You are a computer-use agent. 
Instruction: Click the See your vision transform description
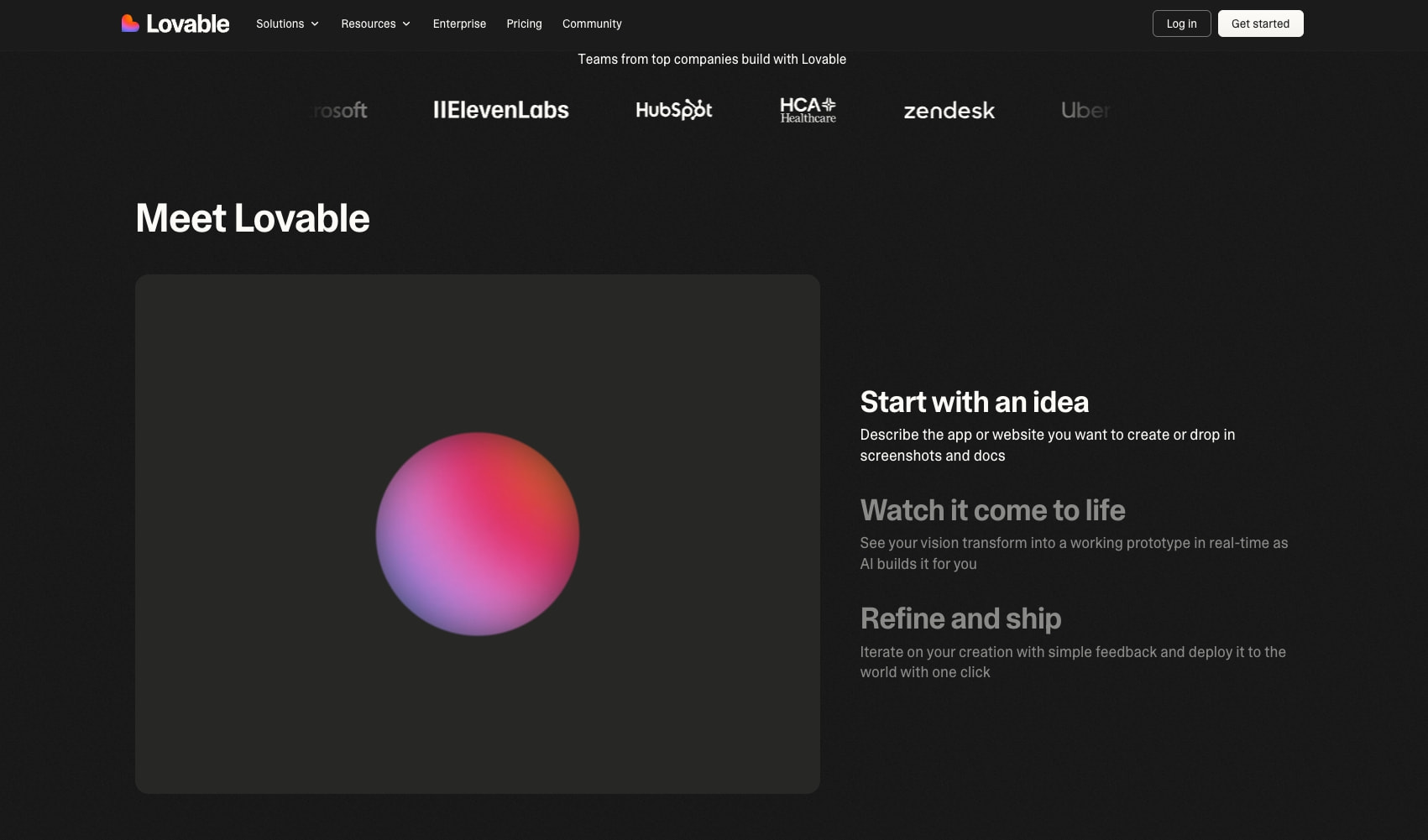coord(1074,553)
